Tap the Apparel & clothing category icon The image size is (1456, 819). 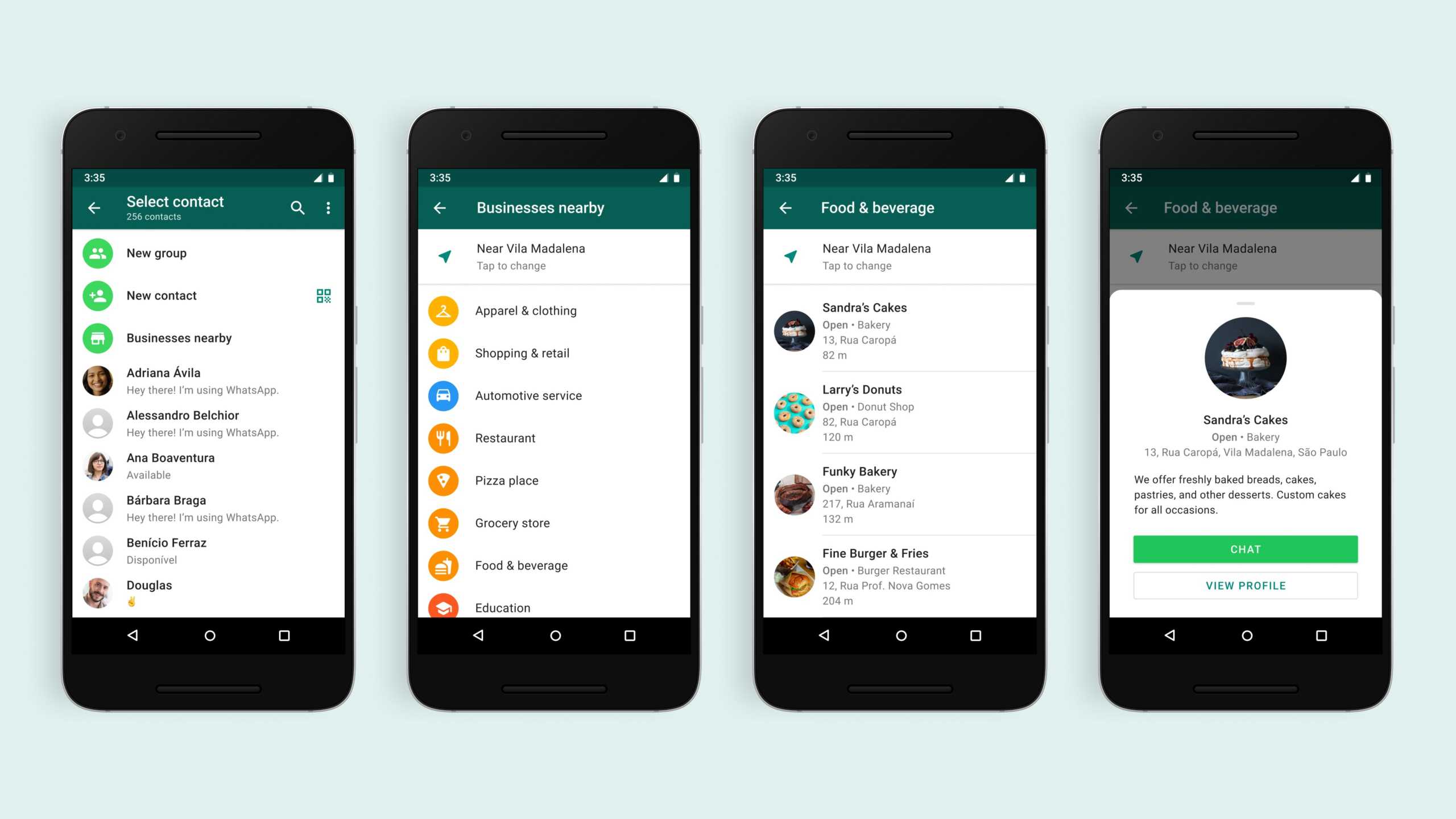445,310
